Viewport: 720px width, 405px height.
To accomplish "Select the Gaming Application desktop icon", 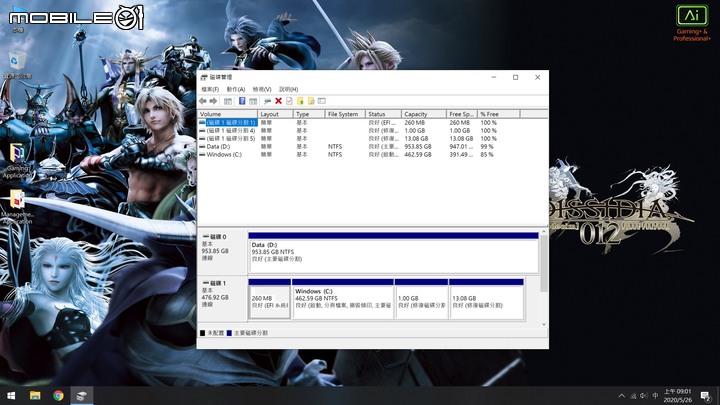I will (x=17, y=161).
